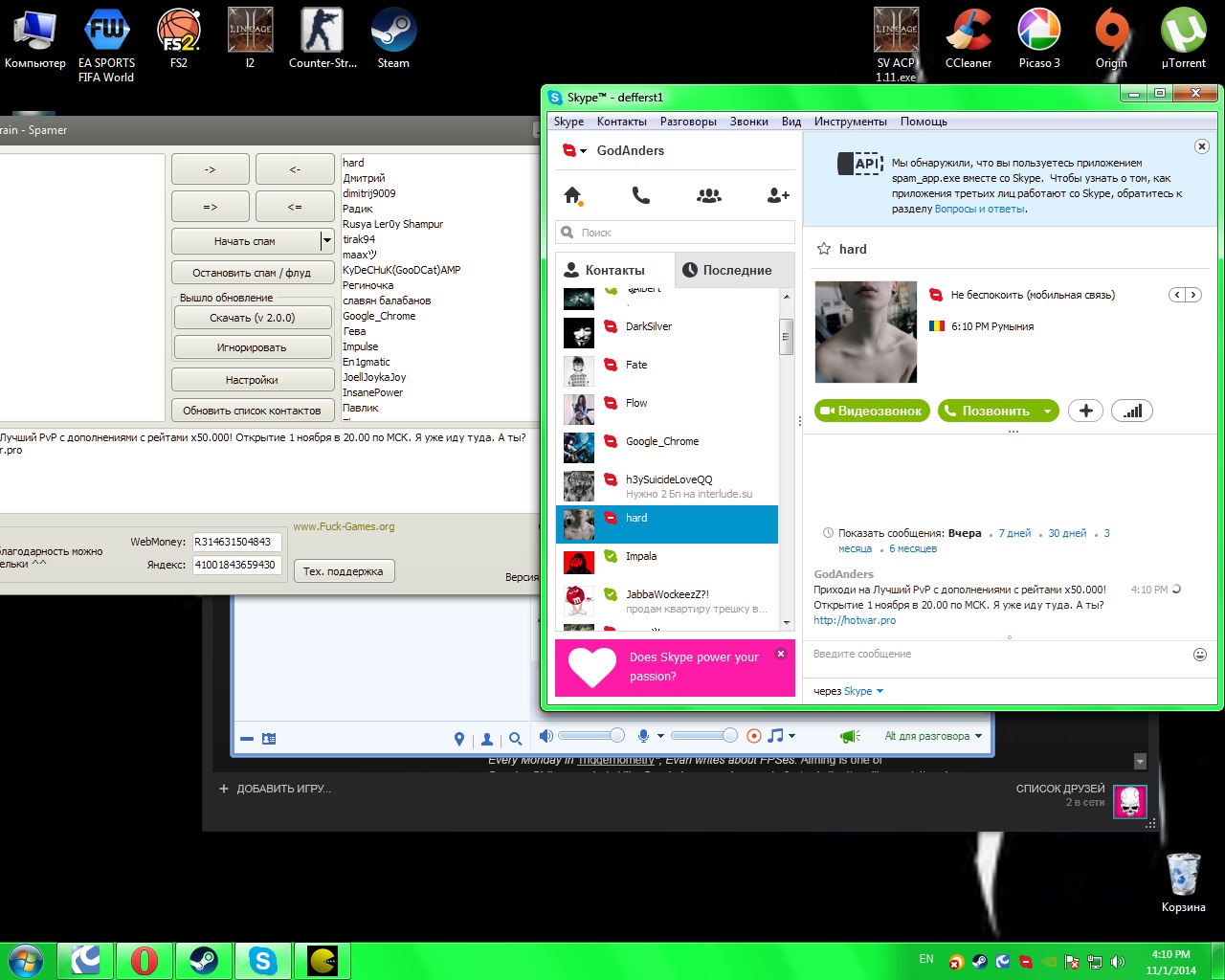Click the Тех. поддержка button
The height and width of the screenshot is (980, 1225).
click(344, 571)
